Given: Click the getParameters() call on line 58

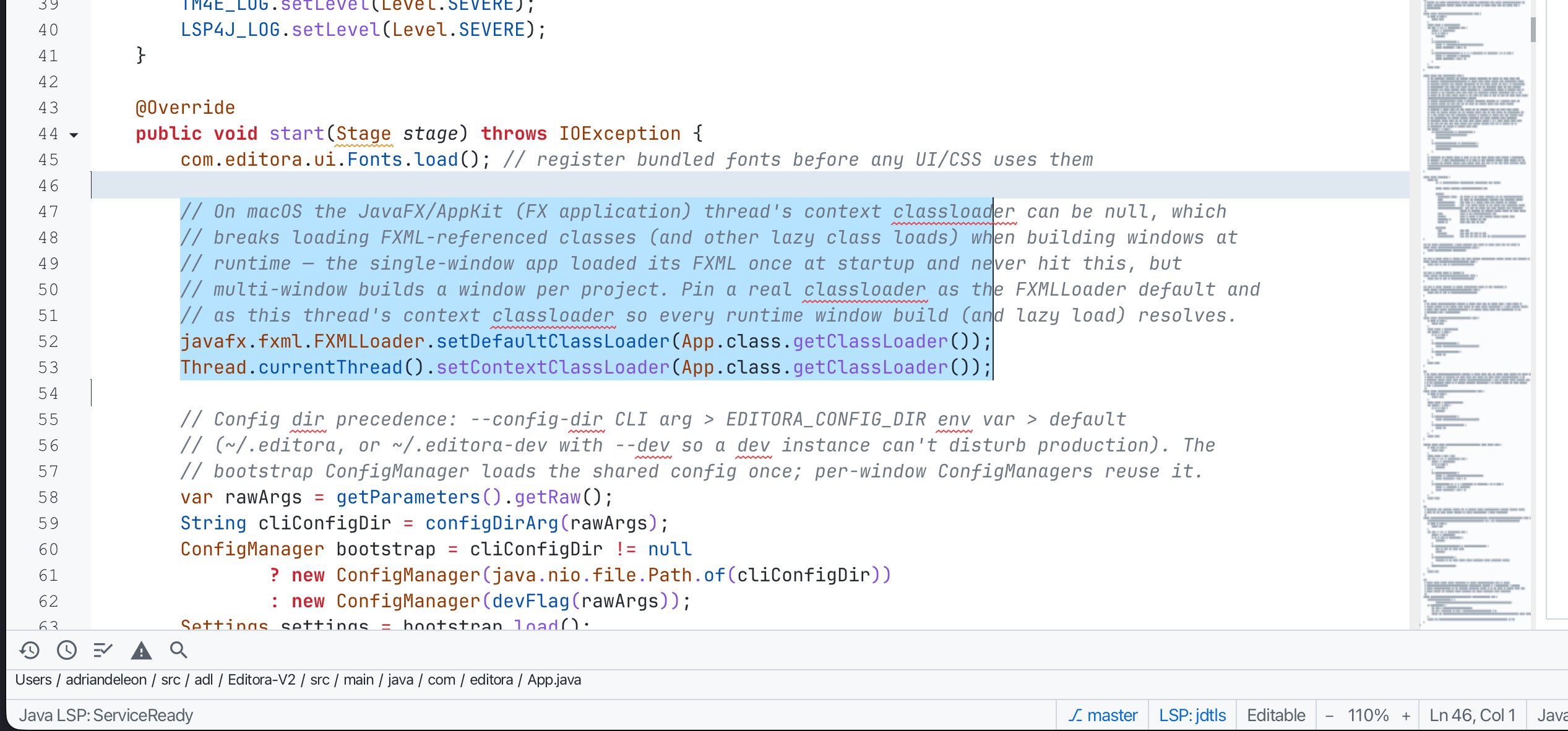Looking at the screenshot, I should 419,497.
